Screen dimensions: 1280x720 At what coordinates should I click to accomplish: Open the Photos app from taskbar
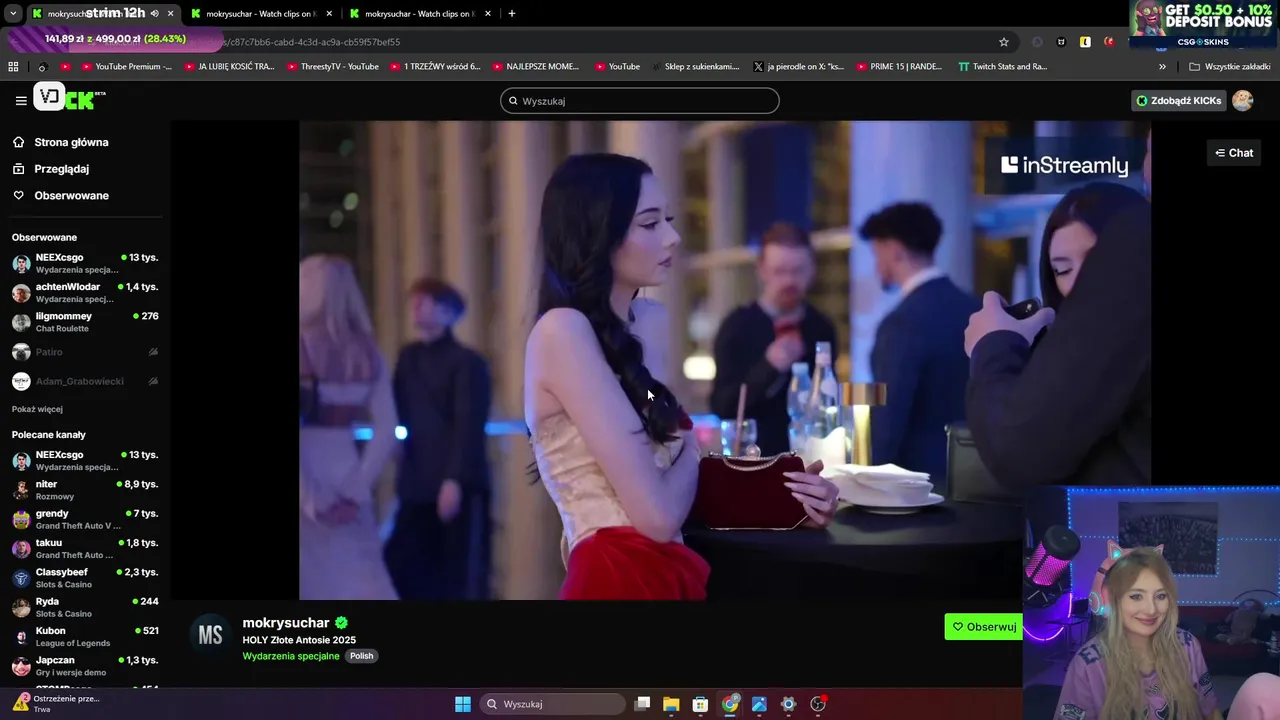click(759, 704)
